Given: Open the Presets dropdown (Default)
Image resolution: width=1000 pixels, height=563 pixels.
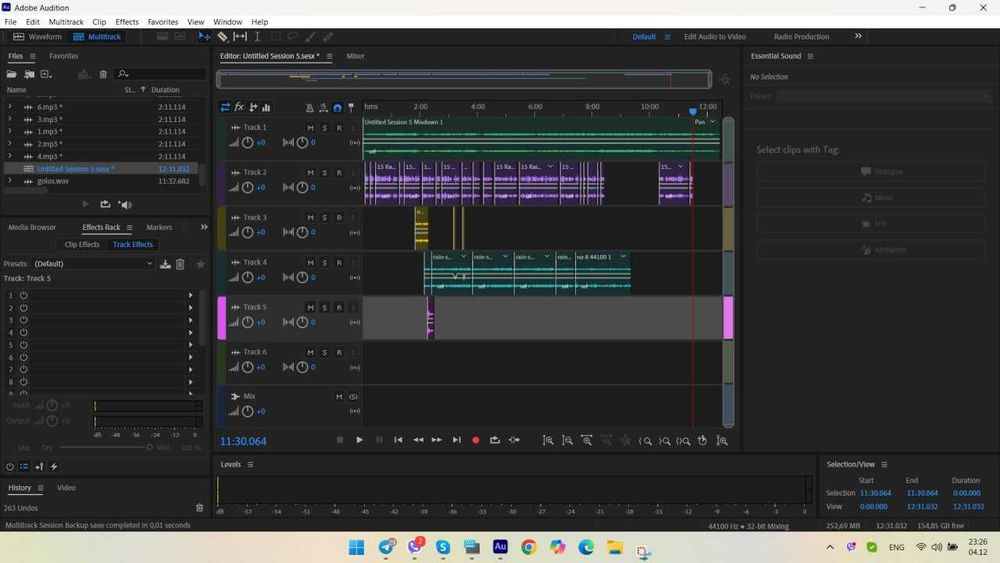Looking at the screenshot, I should point(94,264).
